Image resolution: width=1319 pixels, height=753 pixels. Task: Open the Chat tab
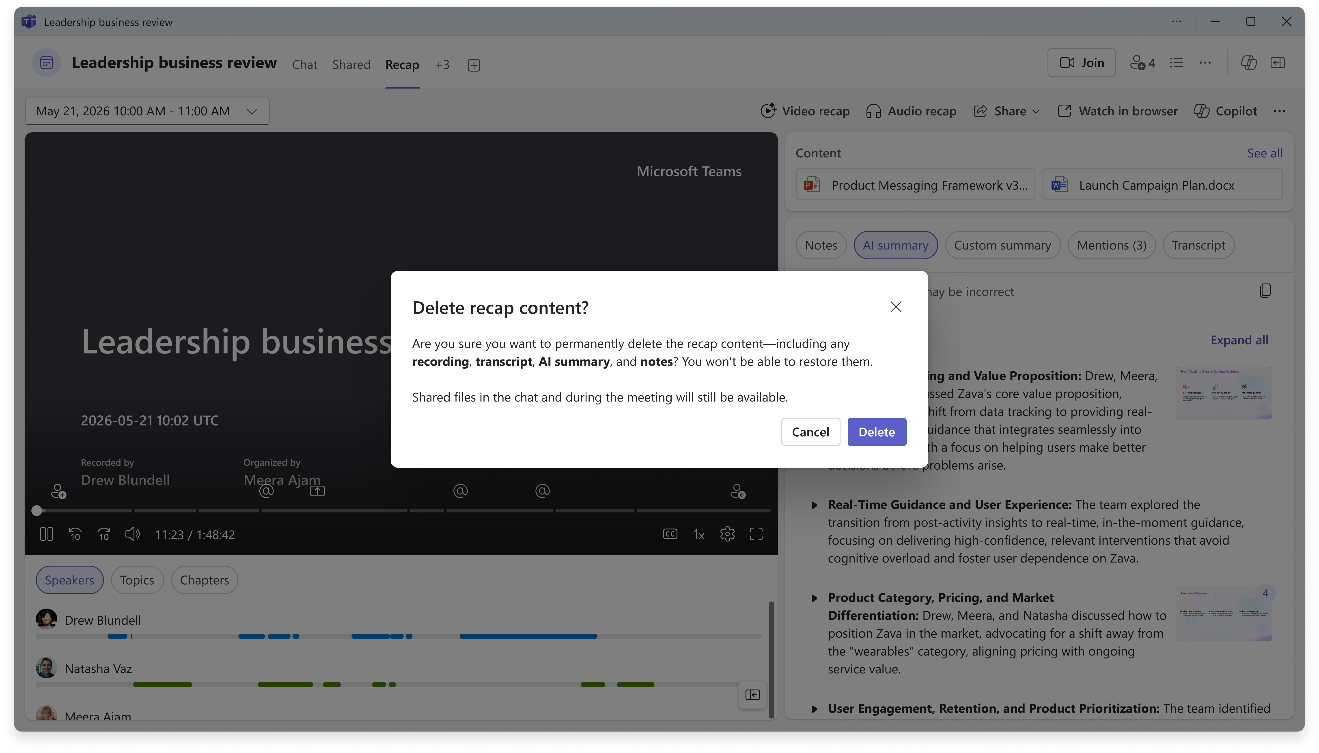[305, 64]
